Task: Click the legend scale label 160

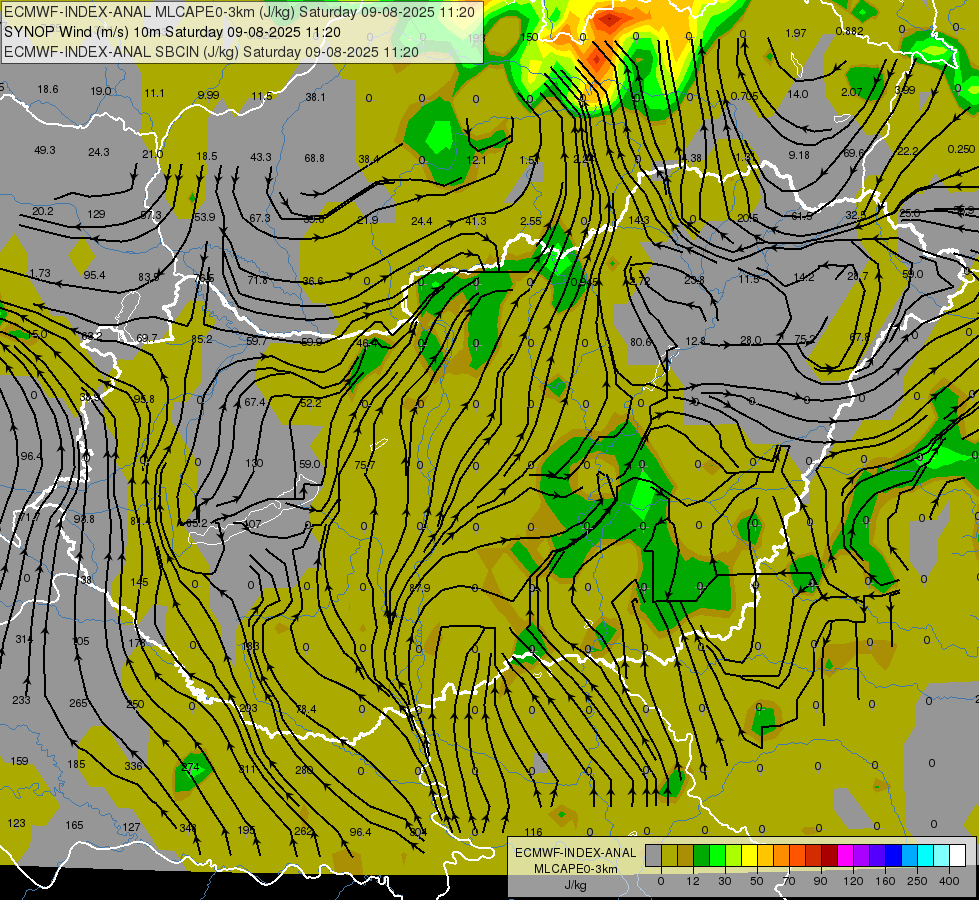Action: point(885,881)
